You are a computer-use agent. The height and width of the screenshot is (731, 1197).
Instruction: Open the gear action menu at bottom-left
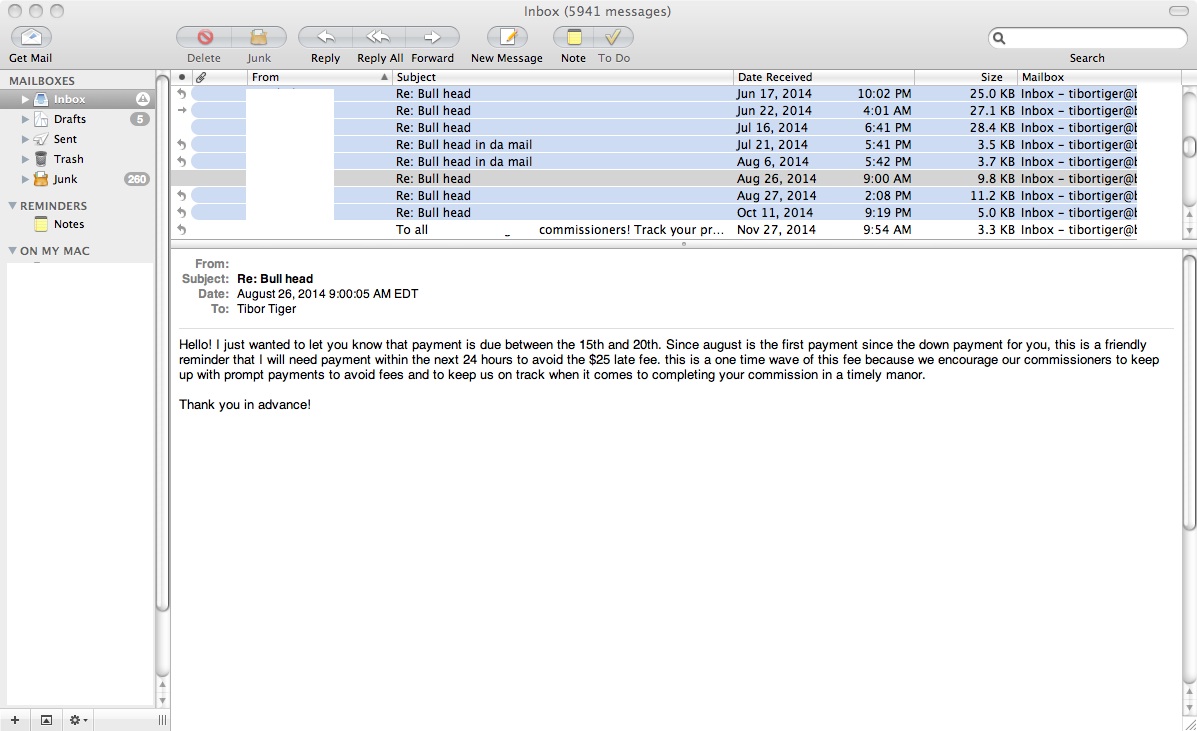77,720
